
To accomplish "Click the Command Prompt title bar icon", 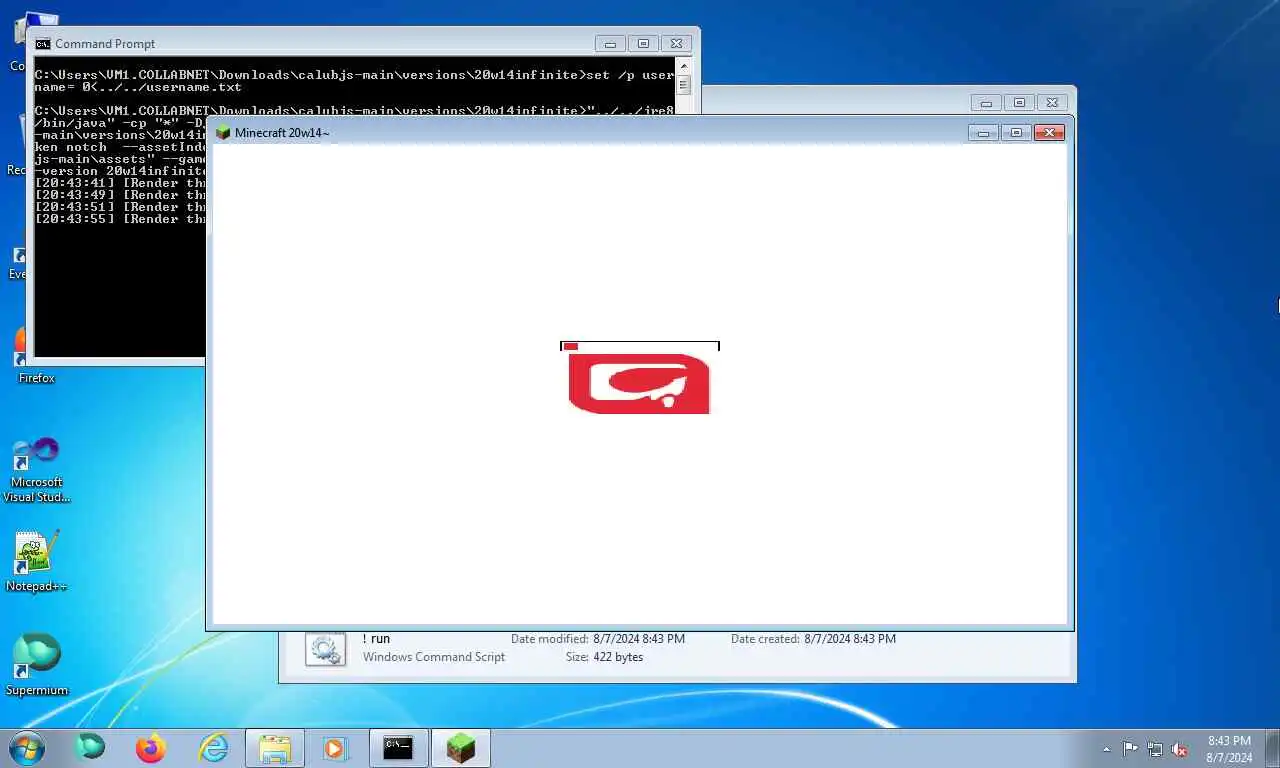I will [43, 44].
